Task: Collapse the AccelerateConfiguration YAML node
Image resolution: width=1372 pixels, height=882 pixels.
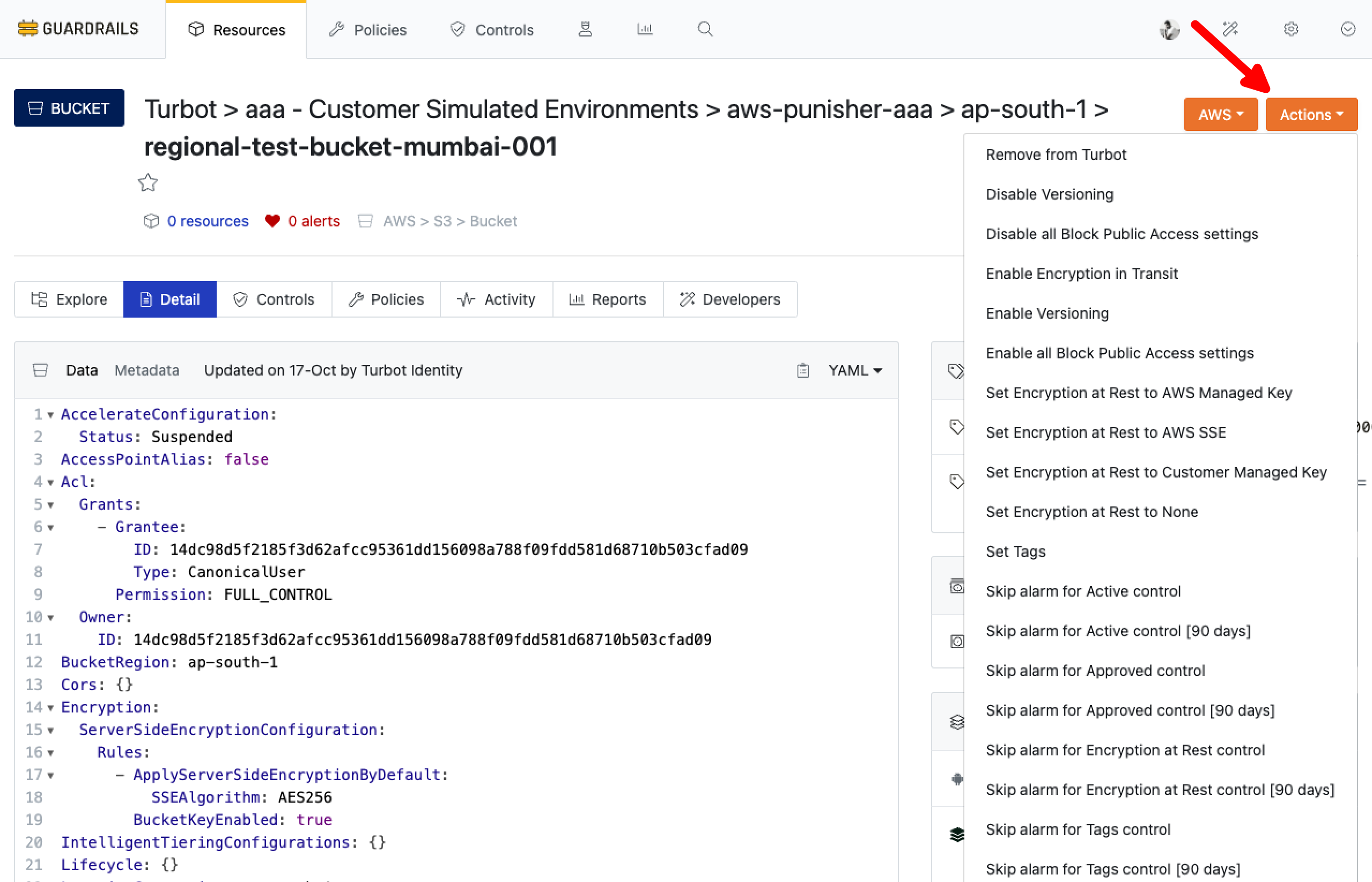Action: 50,415
